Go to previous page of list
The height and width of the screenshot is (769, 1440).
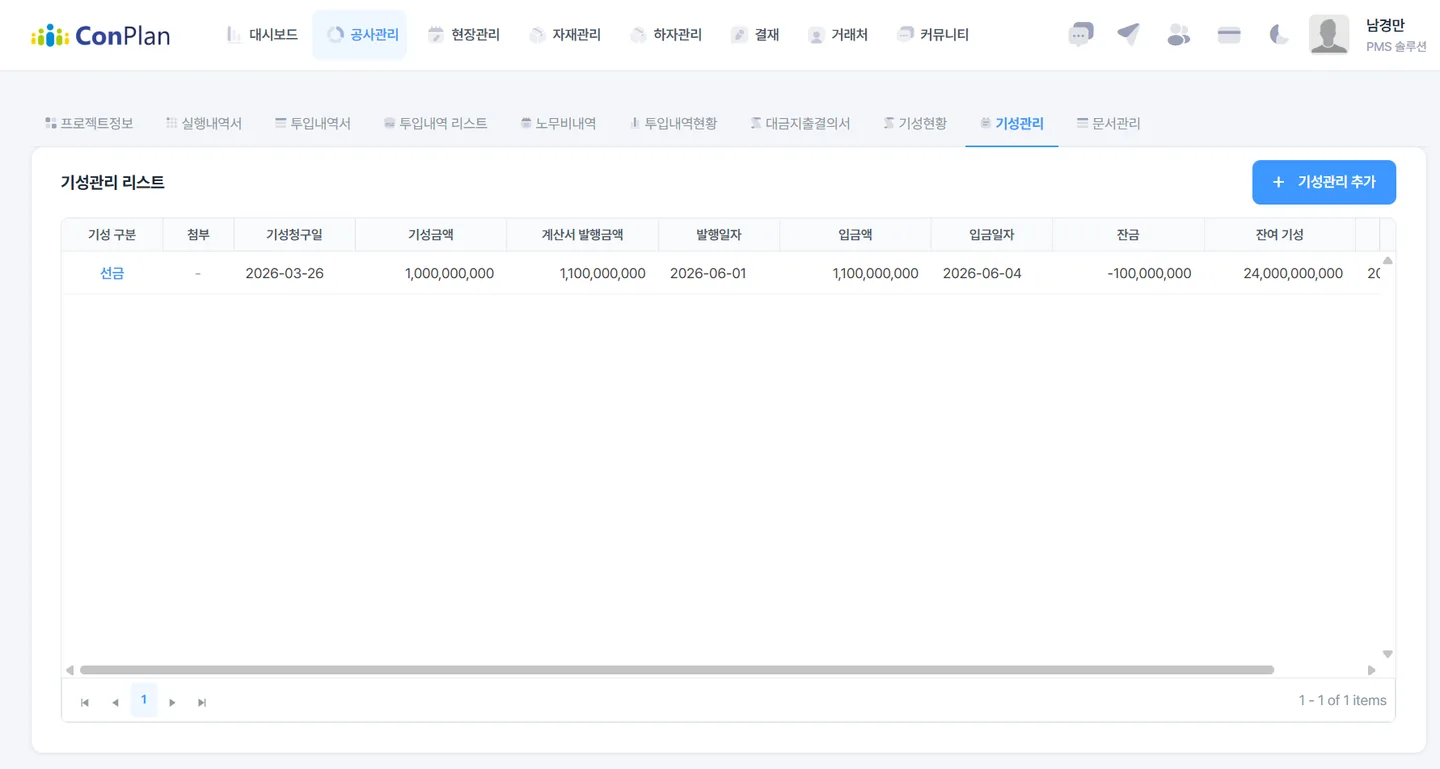(115, 702)
